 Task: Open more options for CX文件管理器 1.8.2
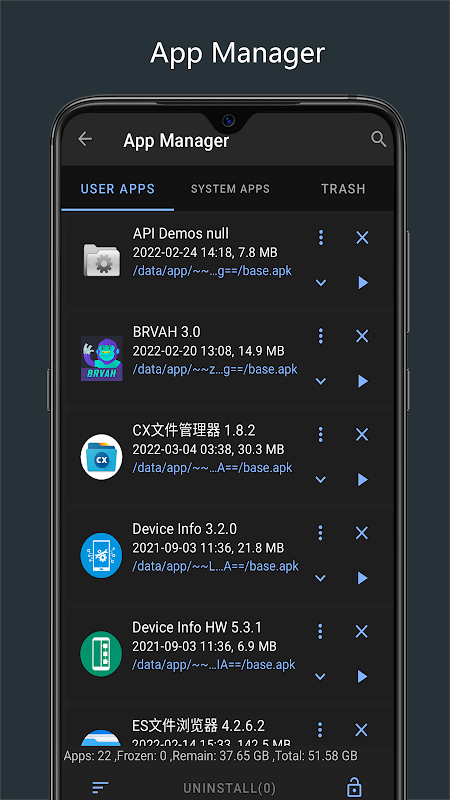(x=320, y=434)
